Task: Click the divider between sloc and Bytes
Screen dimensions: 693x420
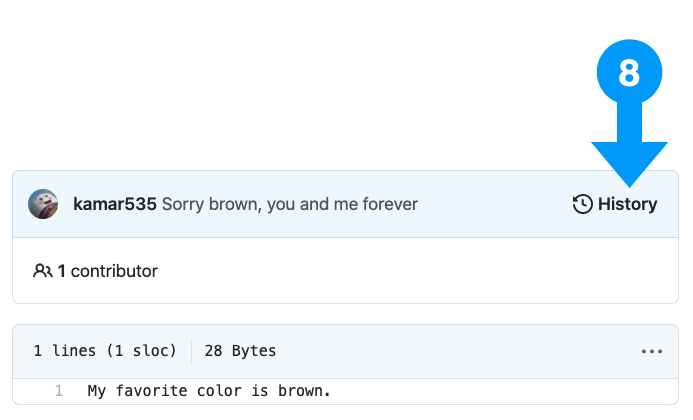Action: pos(191,352)
